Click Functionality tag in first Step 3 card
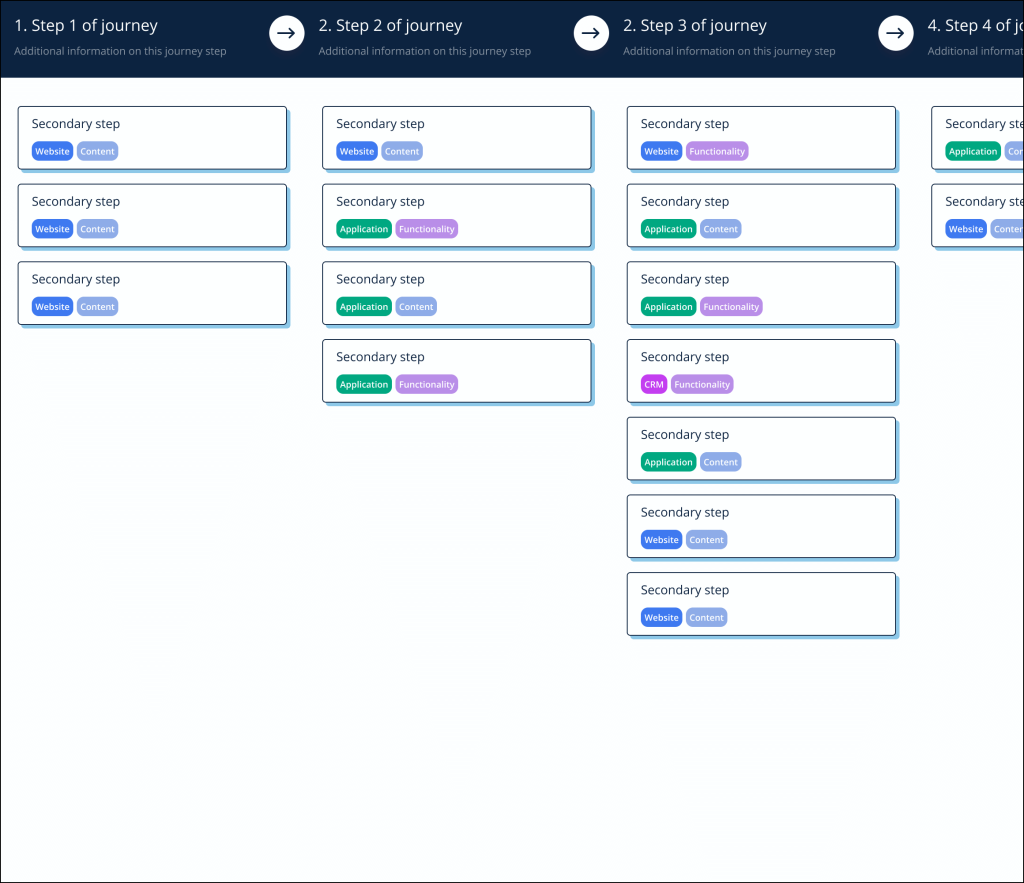Viewport: 1024px width, 883px height. click(717, 152)
